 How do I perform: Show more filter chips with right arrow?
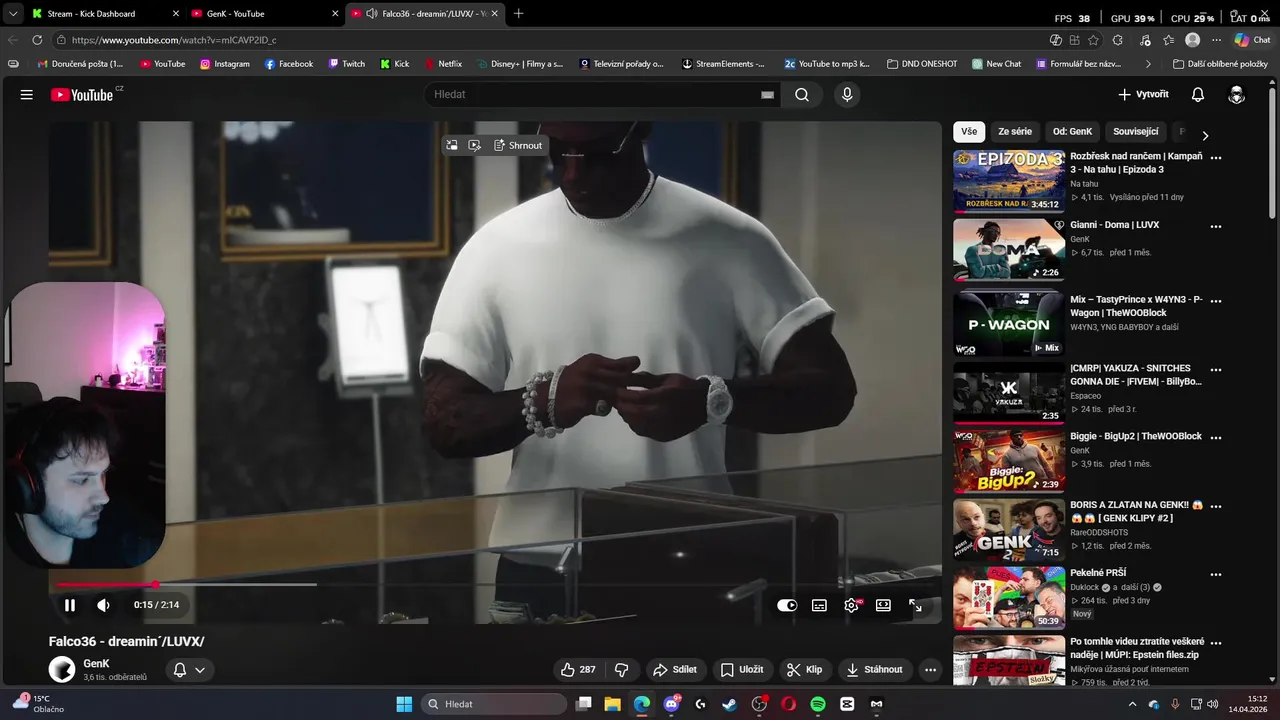click(1205, 135)
